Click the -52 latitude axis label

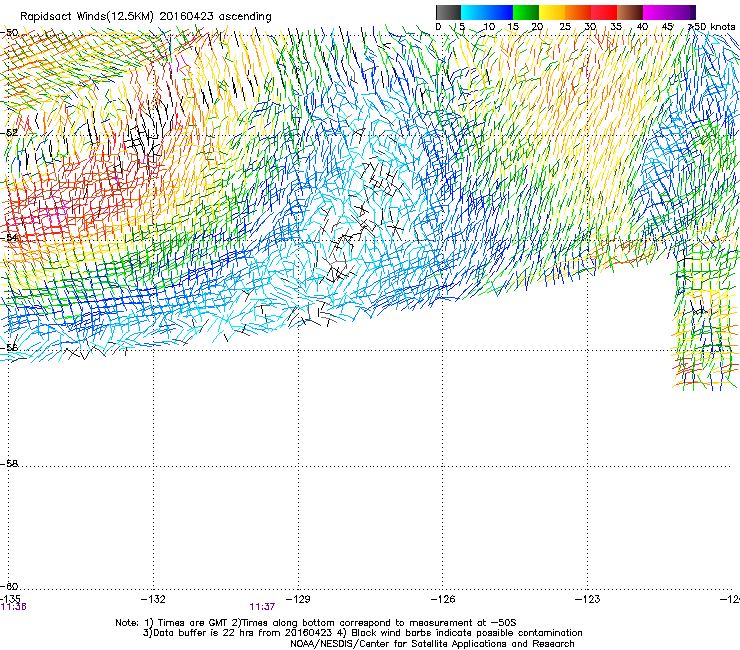pyautogui.click(x=9, y=133)
